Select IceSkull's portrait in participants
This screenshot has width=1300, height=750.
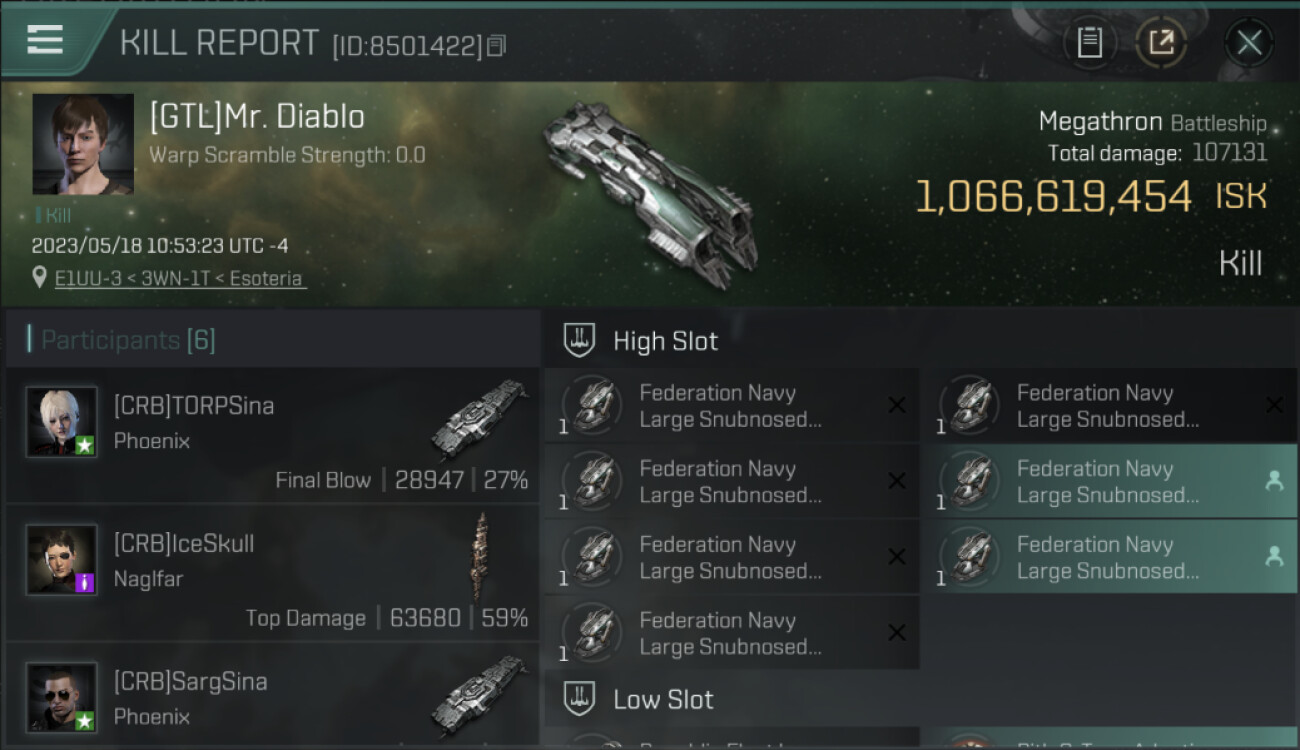62,560
